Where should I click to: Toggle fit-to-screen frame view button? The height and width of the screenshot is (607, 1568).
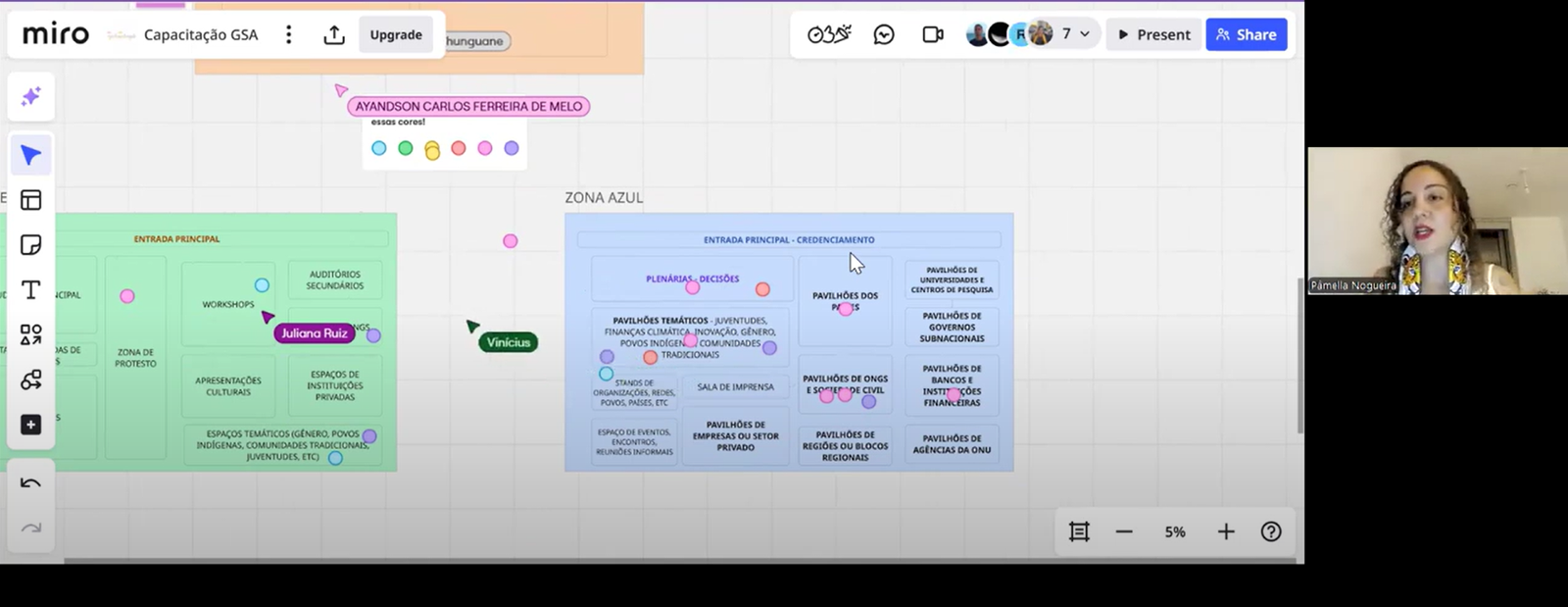tap(1079, 531)
